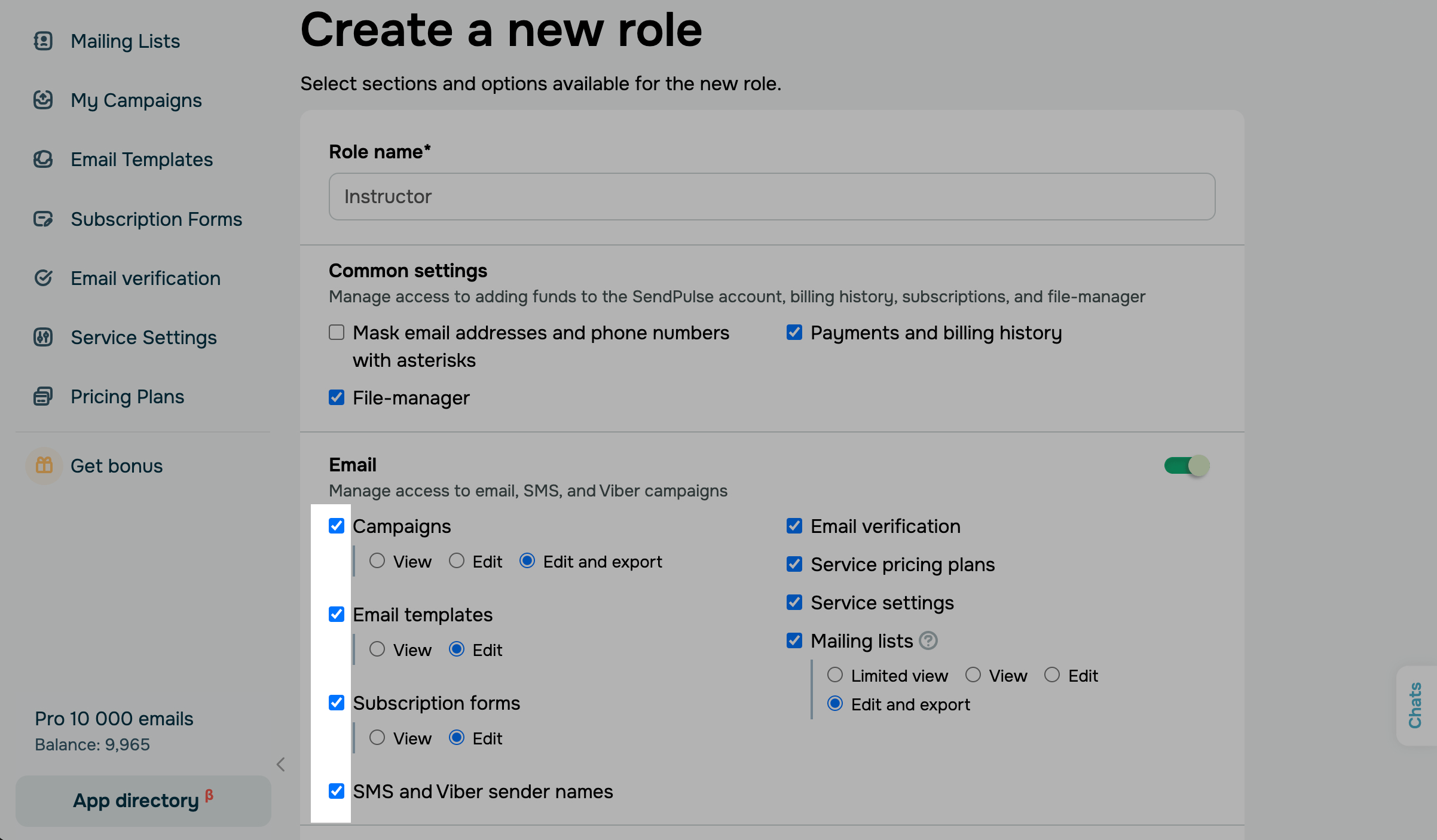Viewport: 1437px width, 840px height.
Task: Click the Get bonus gift icon
Action: [x=44, y=465]
